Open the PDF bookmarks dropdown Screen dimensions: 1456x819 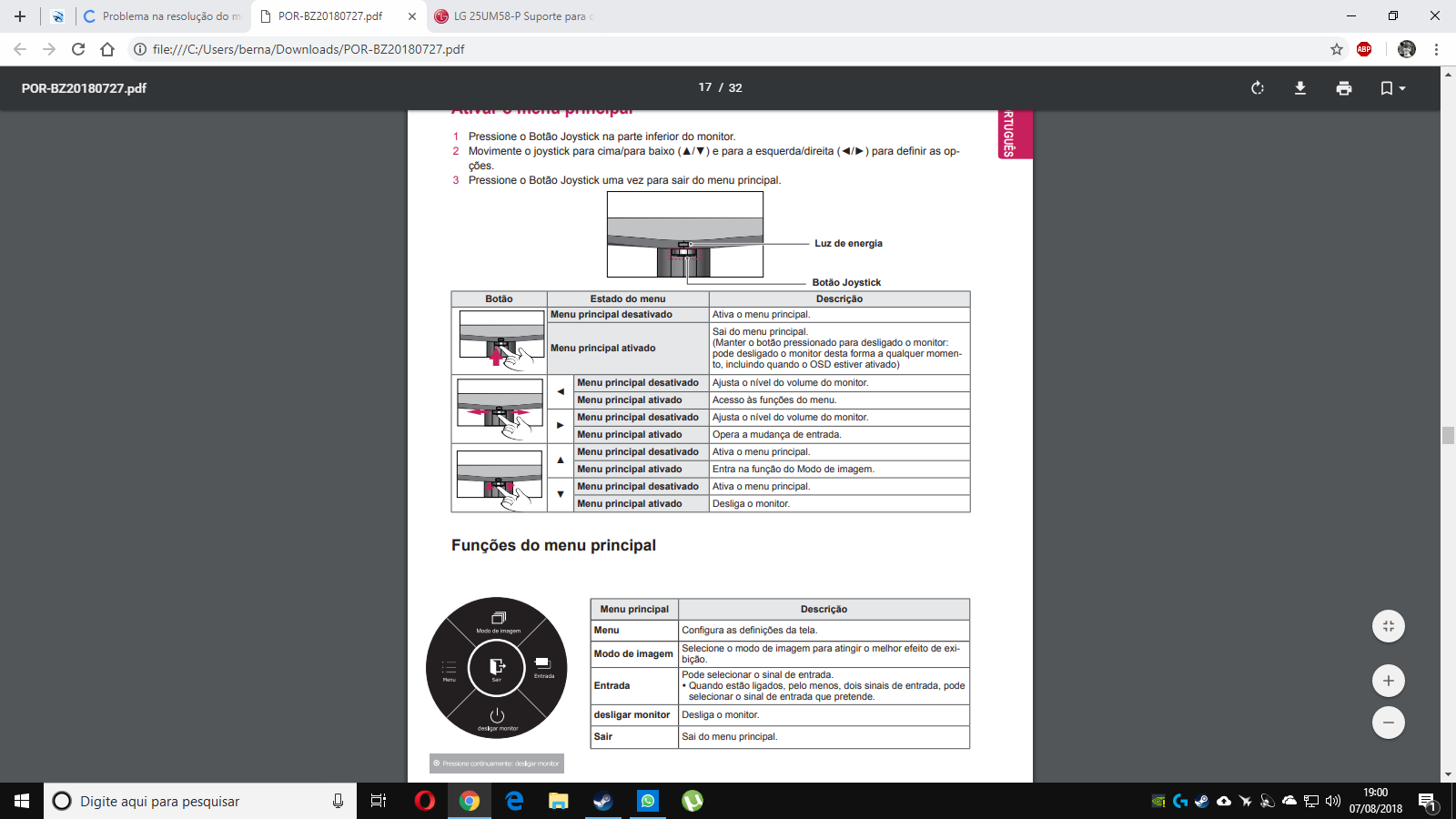[1393, 88]
